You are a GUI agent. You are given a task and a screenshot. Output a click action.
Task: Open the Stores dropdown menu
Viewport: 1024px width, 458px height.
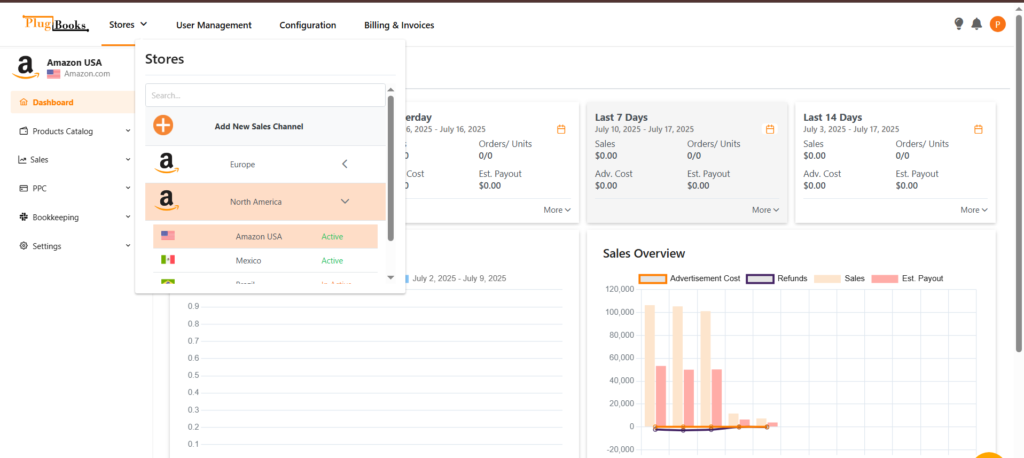coord(128,24)
